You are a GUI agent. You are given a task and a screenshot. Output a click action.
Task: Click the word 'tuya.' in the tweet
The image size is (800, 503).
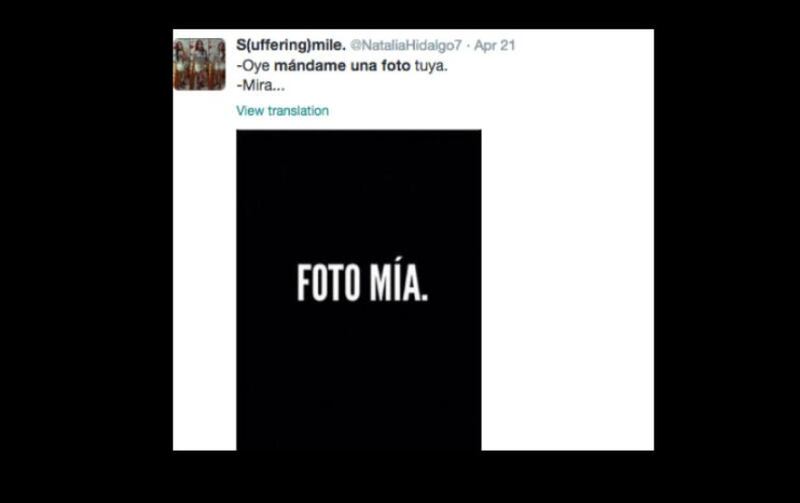431,66
